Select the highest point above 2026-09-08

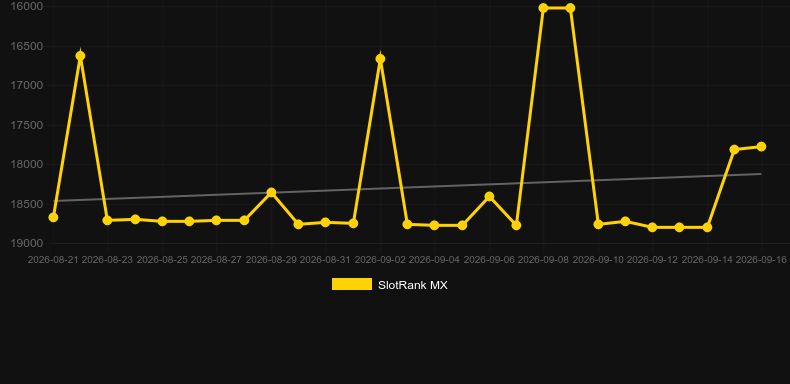coord(543,8)
